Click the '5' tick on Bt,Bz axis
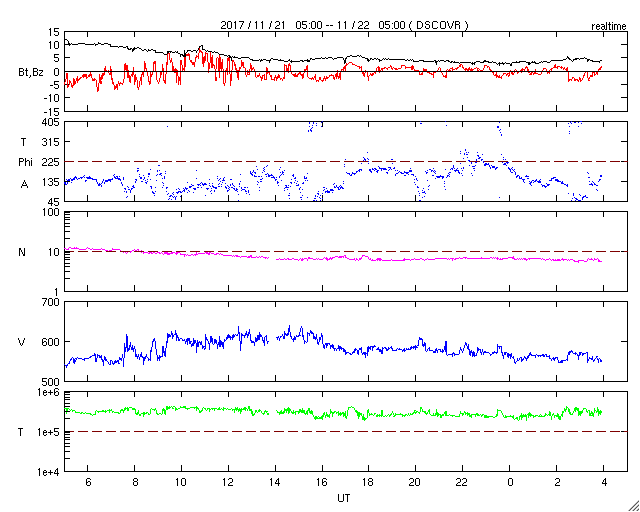The height and width of the screenshot is (512, 640). point(56,58)
